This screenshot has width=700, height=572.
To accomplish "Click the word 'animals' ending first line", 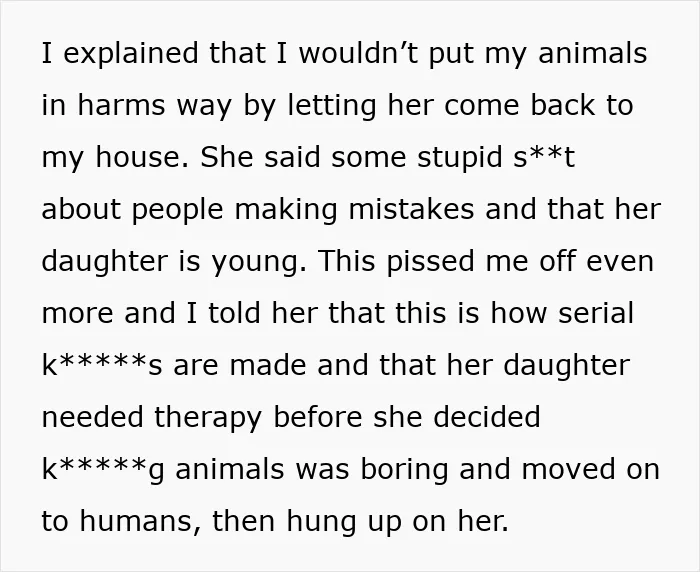I will [x=592, y=53].
